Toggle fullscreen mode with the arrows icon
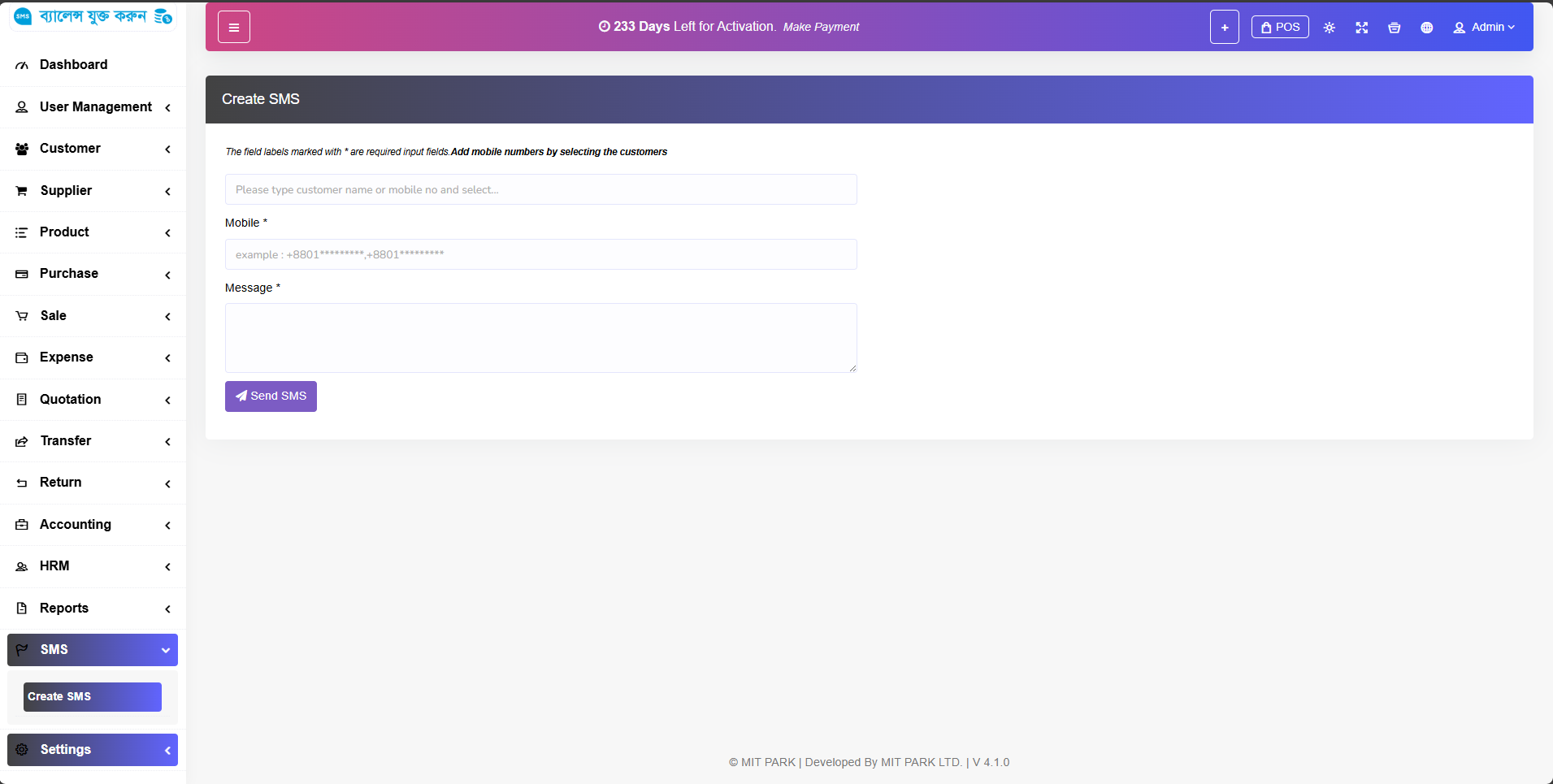 [x=1361, y=28]
